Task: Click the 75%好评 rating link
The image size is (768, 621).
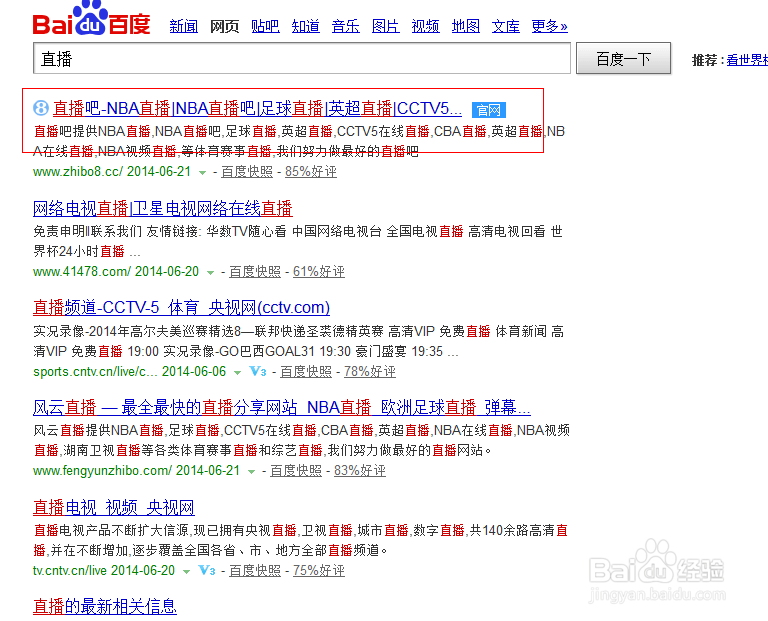Action: point(319,571)
